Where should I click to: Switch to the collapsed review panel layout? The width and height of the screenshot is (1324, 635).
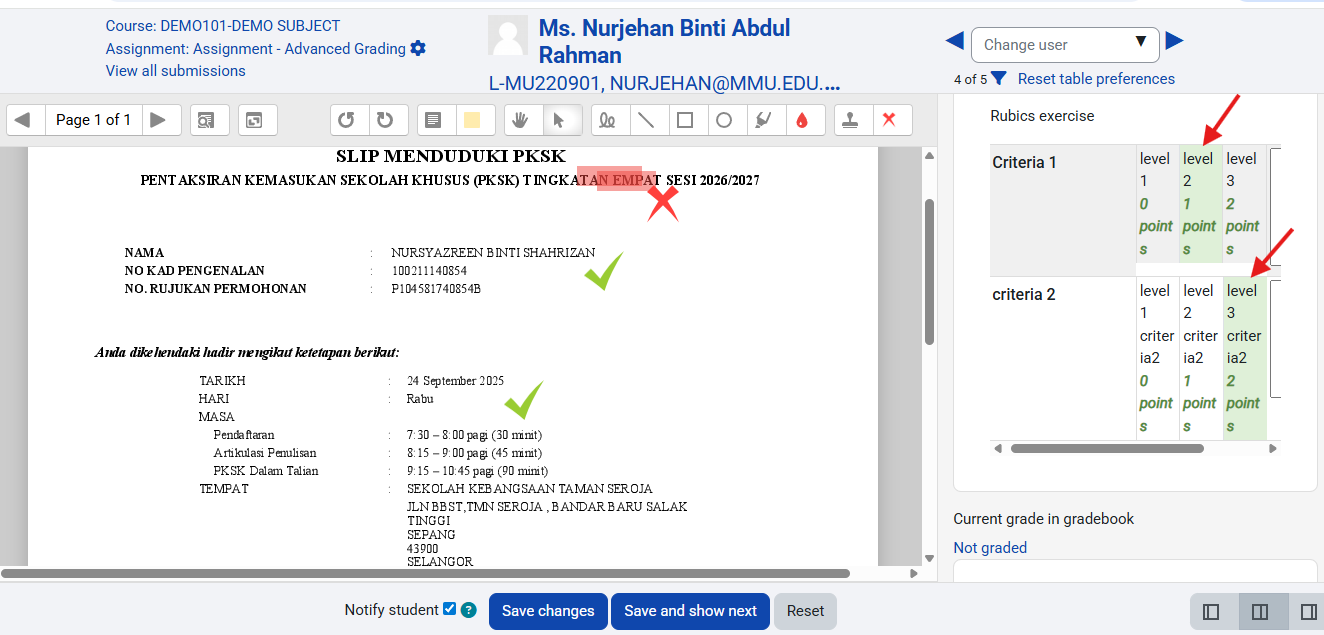pos(1210,611)
